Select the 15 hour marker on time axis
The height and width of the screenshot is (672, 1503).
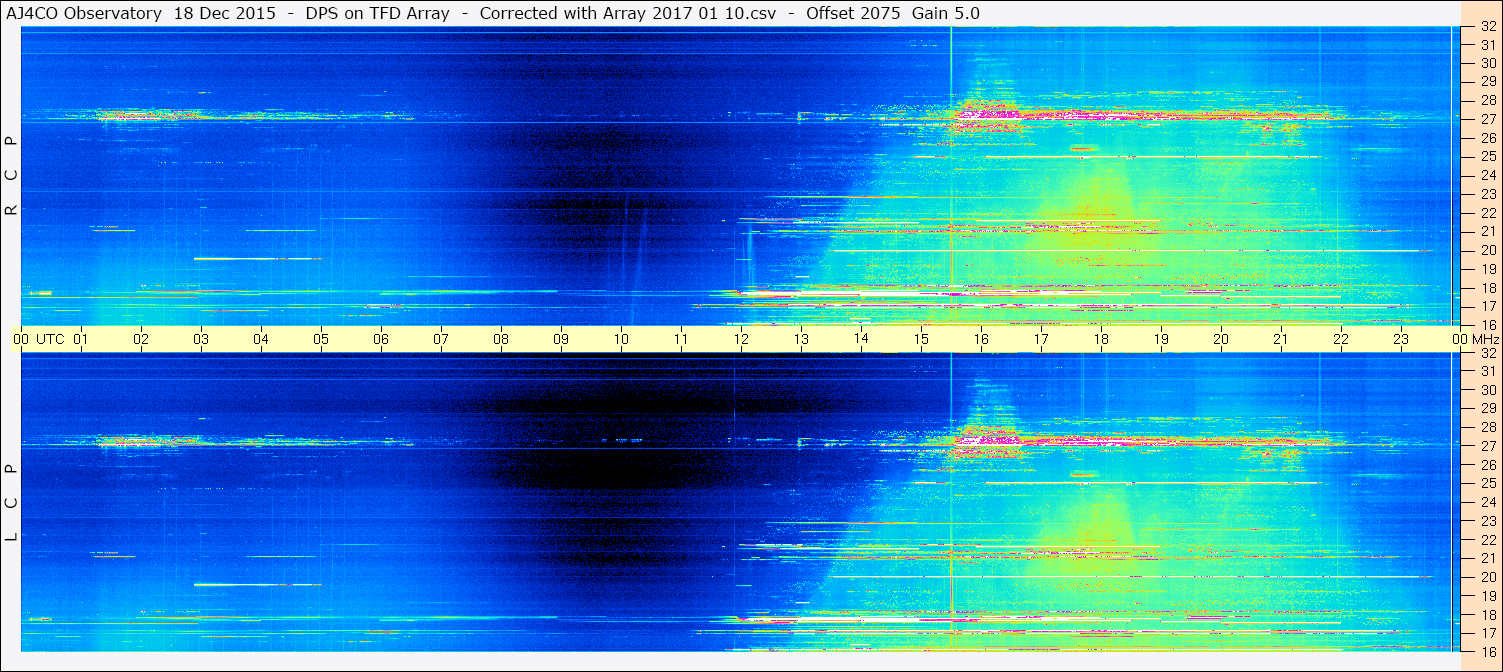click(x=921, y=340)
